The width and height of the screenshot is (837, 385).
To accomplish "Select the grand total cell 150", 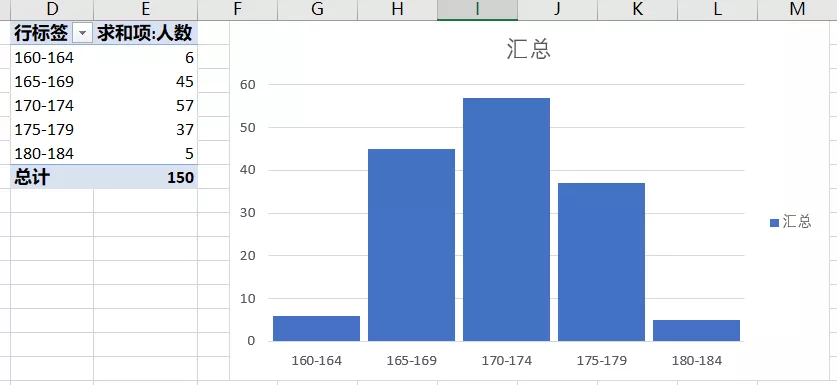I will pos(145,177).
